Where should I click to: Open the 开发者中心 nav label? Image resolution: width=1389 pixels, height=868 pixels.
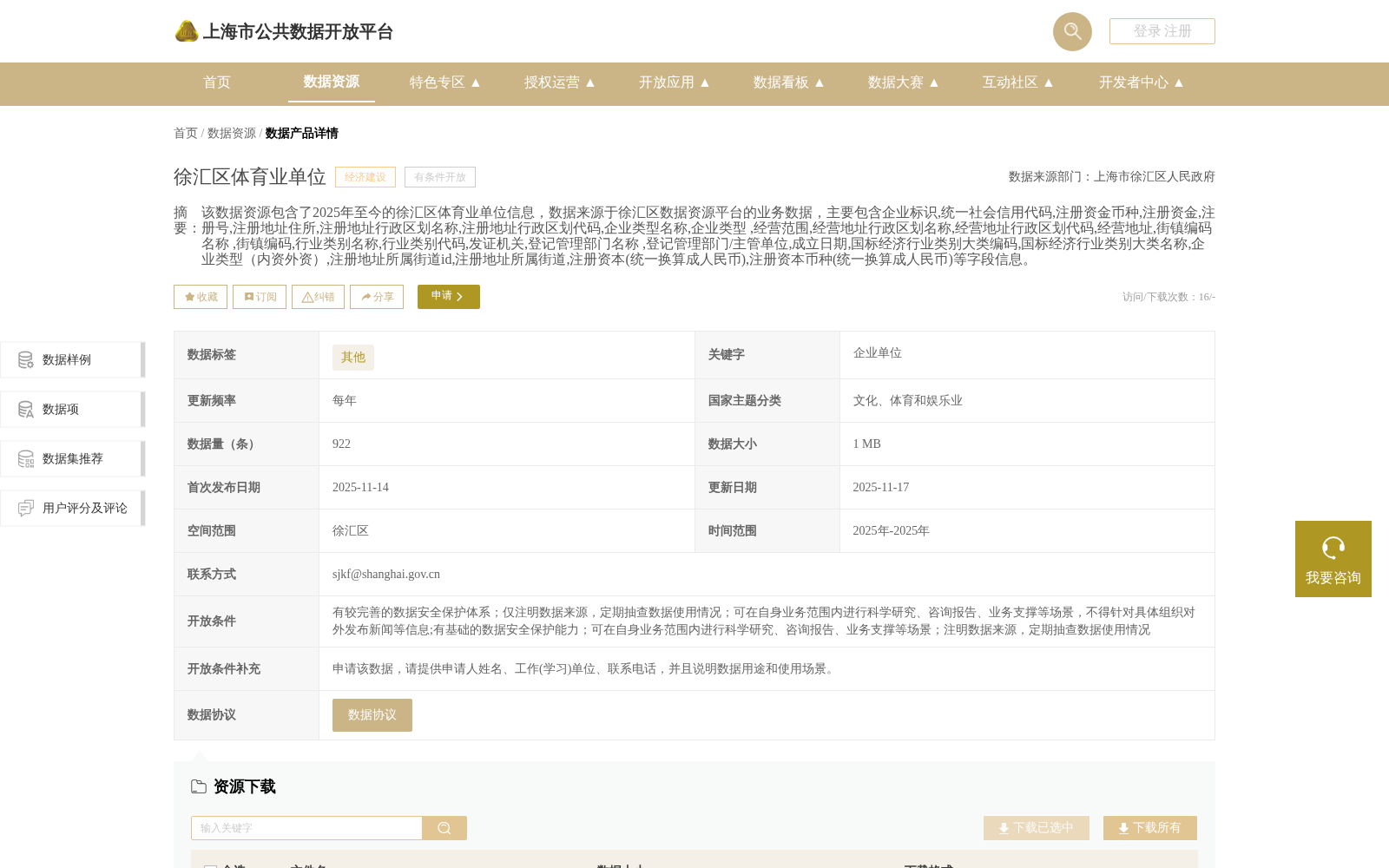[x=1134, y=82]
